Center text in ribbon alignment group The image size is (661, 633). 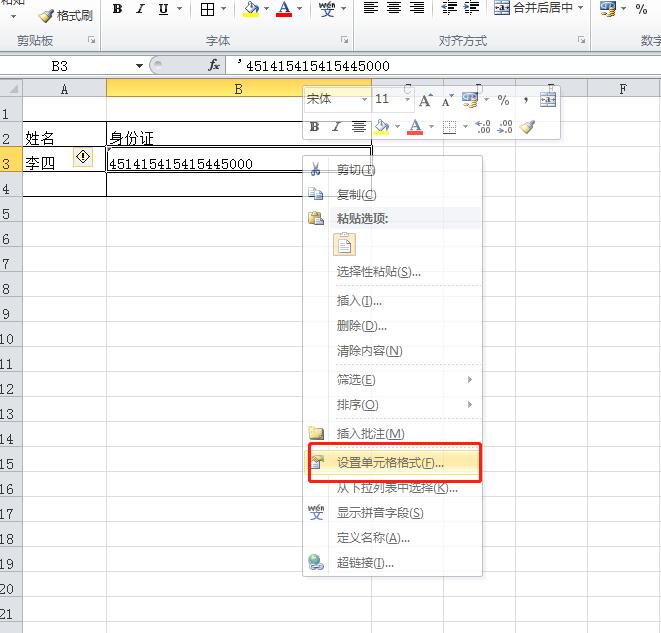pos(394,8)
